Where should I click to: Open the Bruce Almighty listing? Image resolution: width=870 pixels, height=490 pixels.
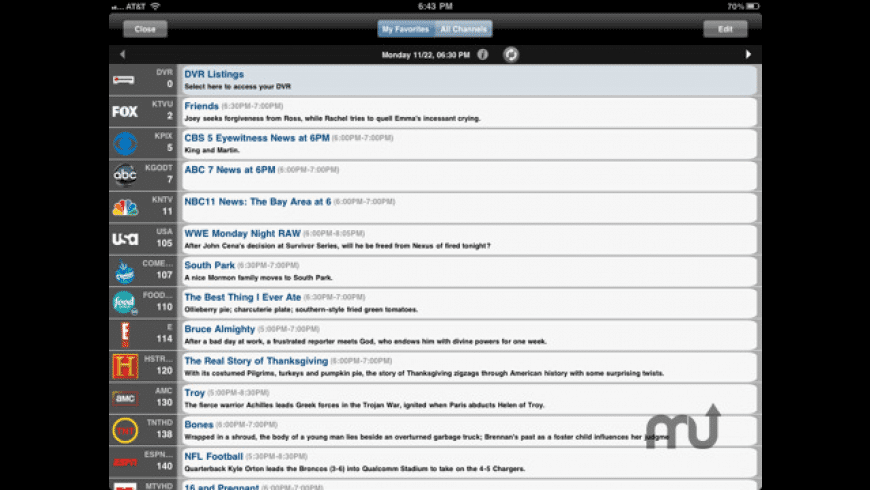470,335
